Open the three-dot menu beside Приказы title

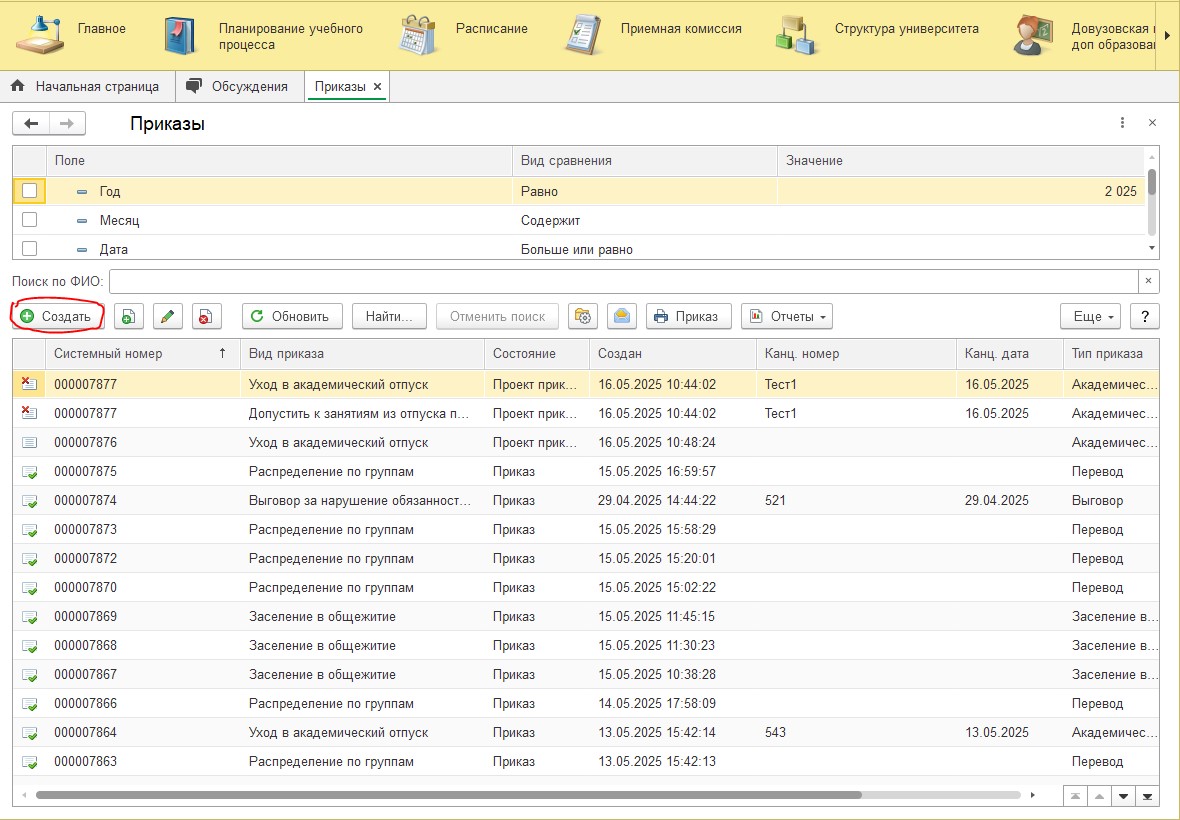pyautogui.click(x=1122, y=123)
